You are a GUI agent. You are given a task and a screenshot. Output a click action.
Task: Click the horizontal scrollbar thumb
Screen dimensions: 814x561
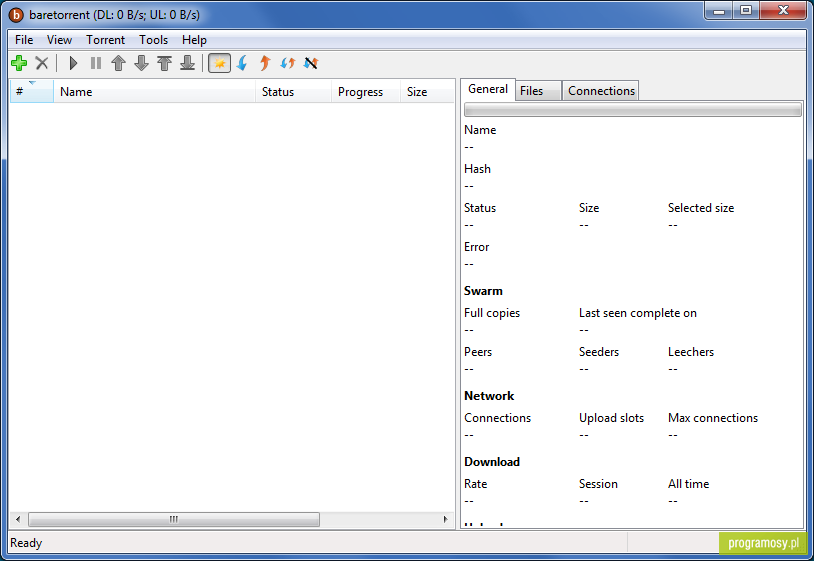[174, 519]
